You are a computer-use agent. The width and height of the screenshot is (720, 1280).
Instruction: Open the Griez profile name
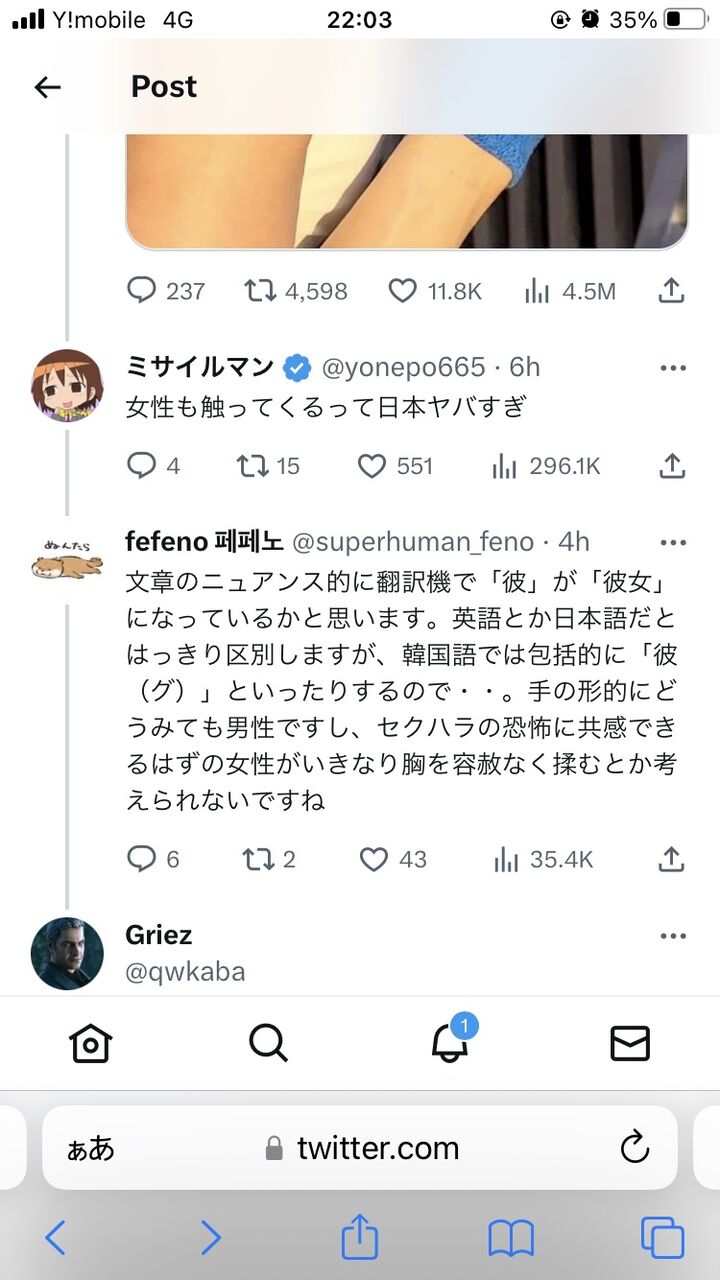coord(159,935)
